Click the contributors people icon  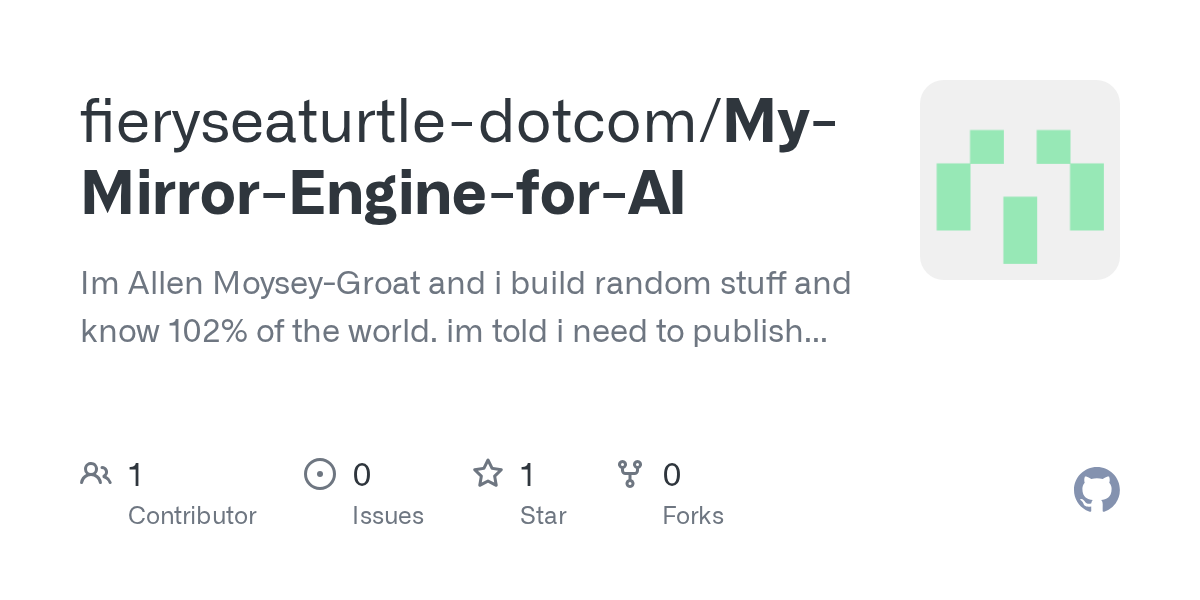click(96, 473)
